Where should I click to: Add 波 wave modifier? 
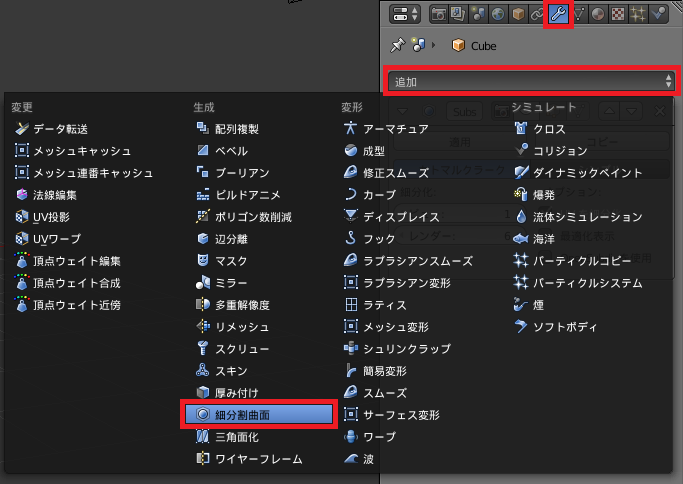359,458
